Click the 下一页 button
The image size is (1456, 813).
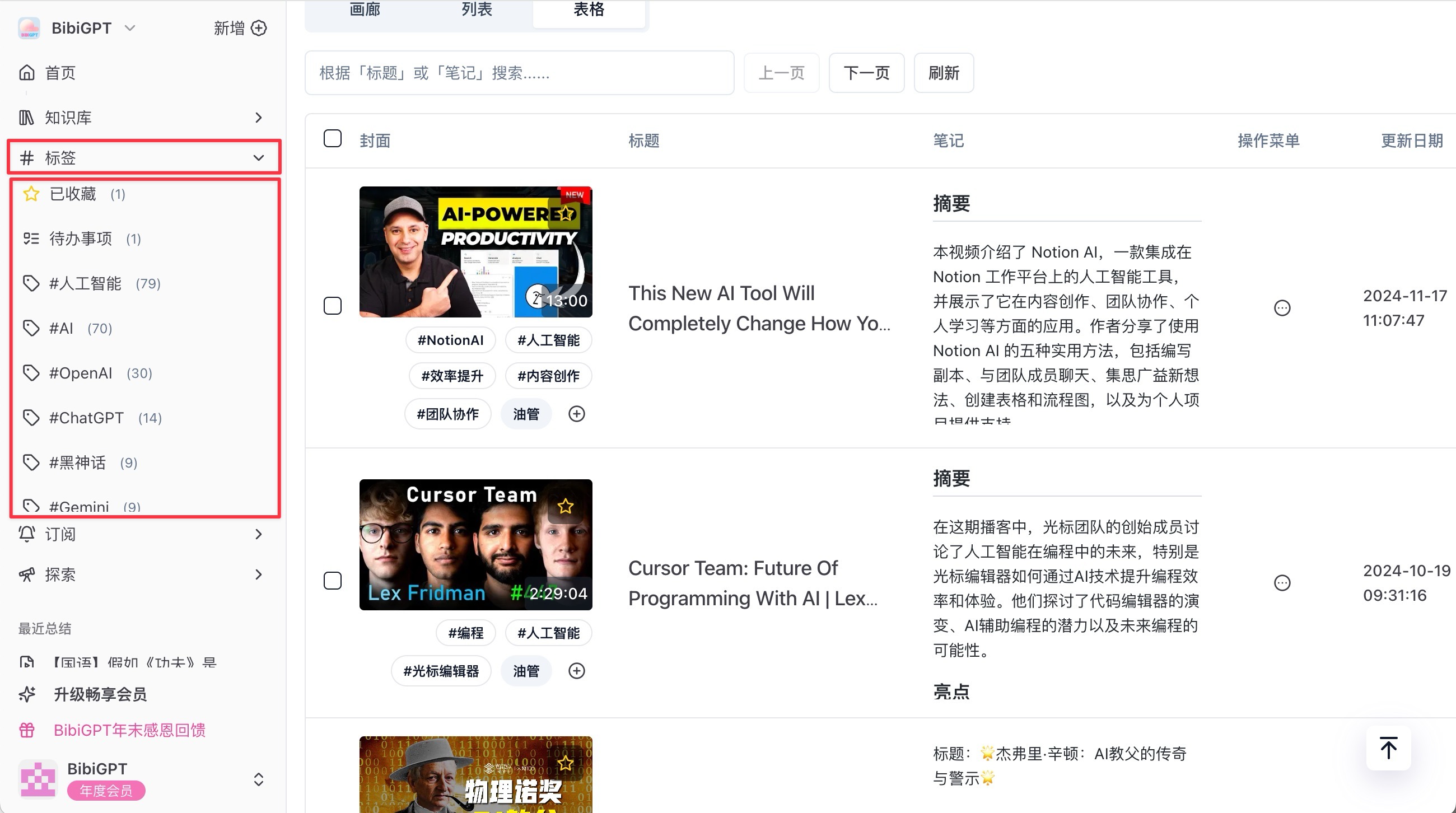(866, 73)
